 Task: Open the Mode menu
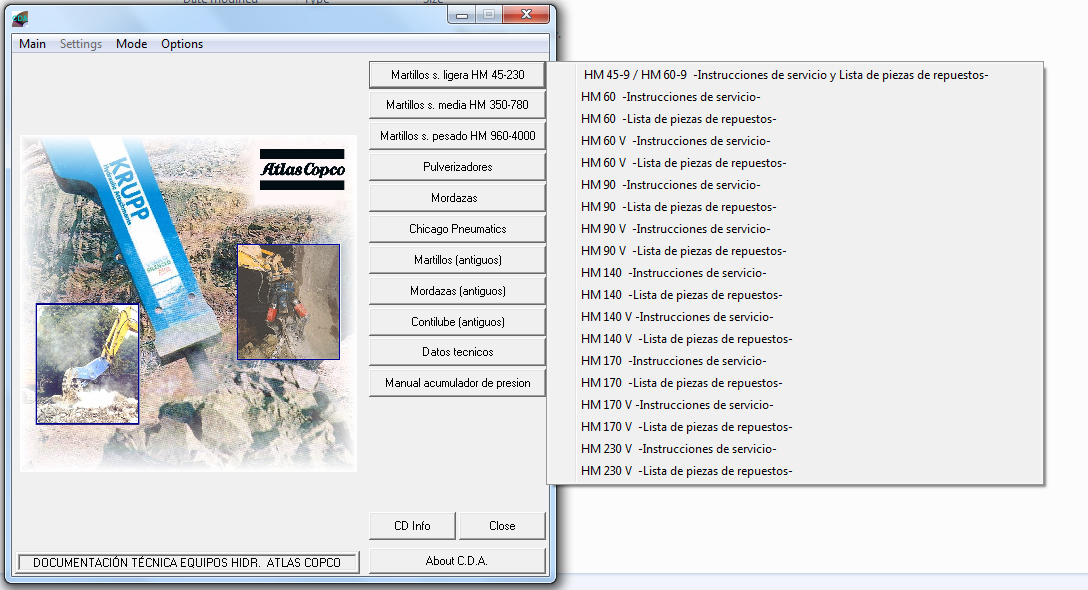point(131,44)
